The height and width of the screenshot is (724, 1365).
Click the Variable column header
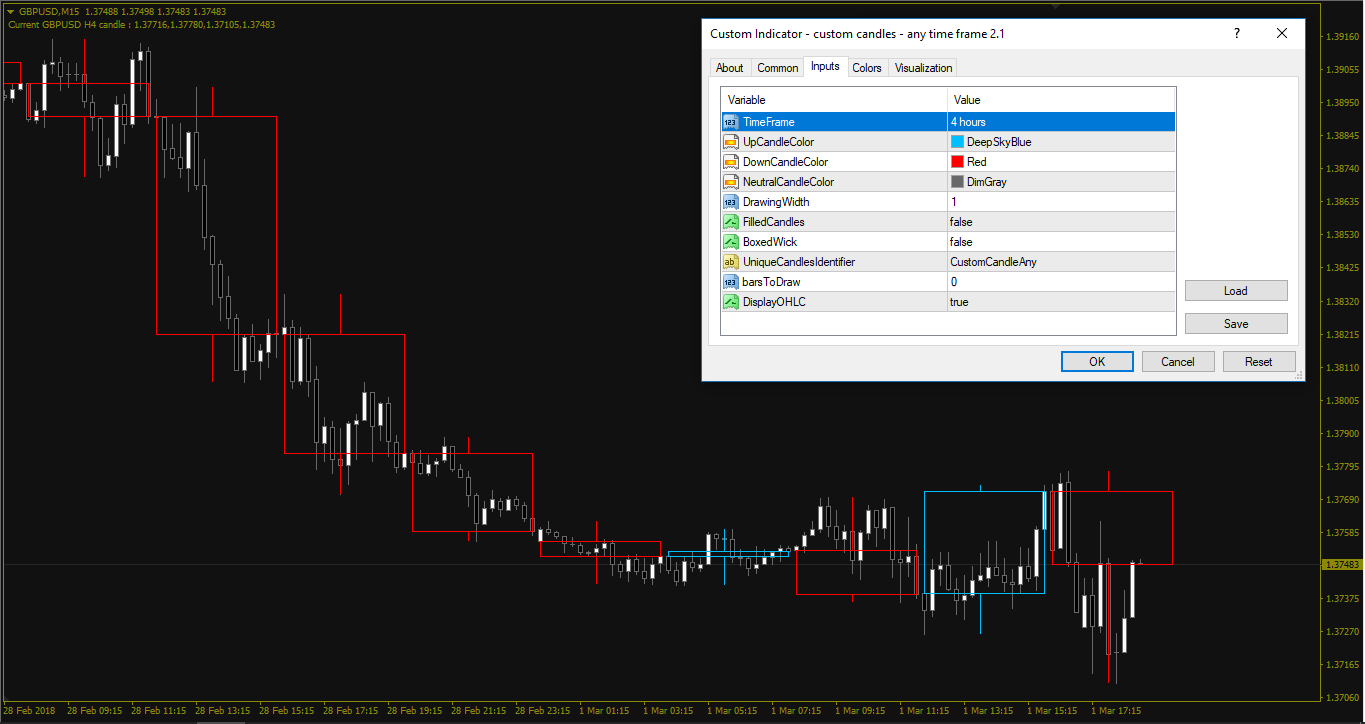click(x=834, y=100)
